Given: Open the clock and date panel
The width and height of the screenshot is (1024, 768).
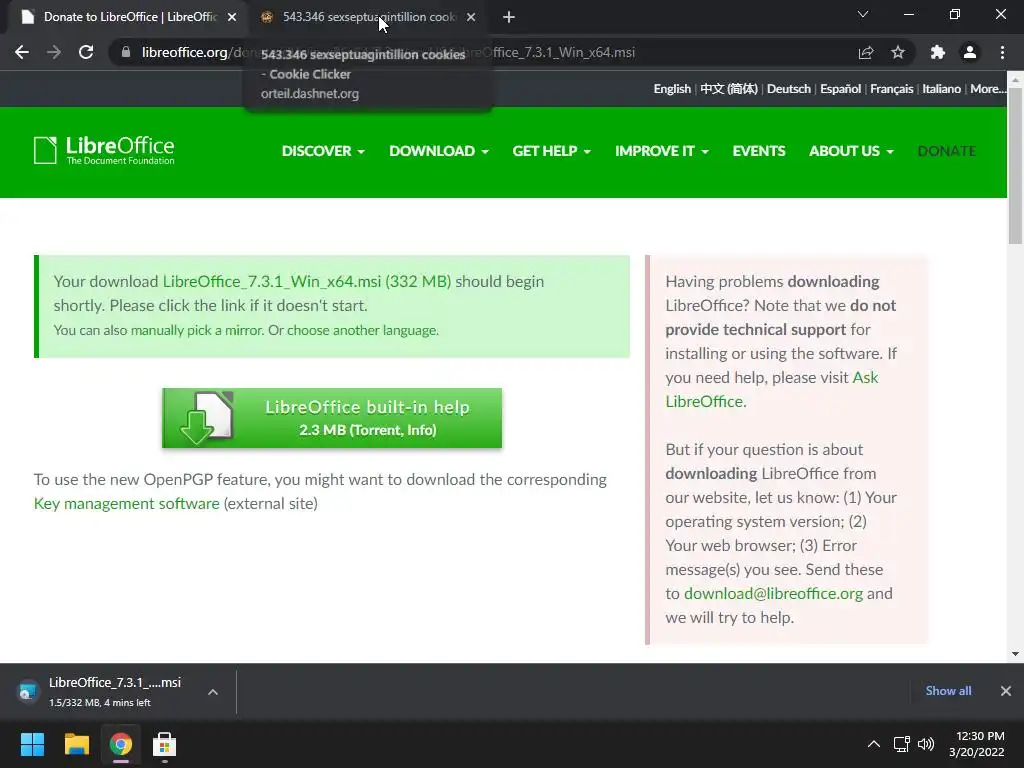Looking at the screenshot, I should [x=977, y=744].
